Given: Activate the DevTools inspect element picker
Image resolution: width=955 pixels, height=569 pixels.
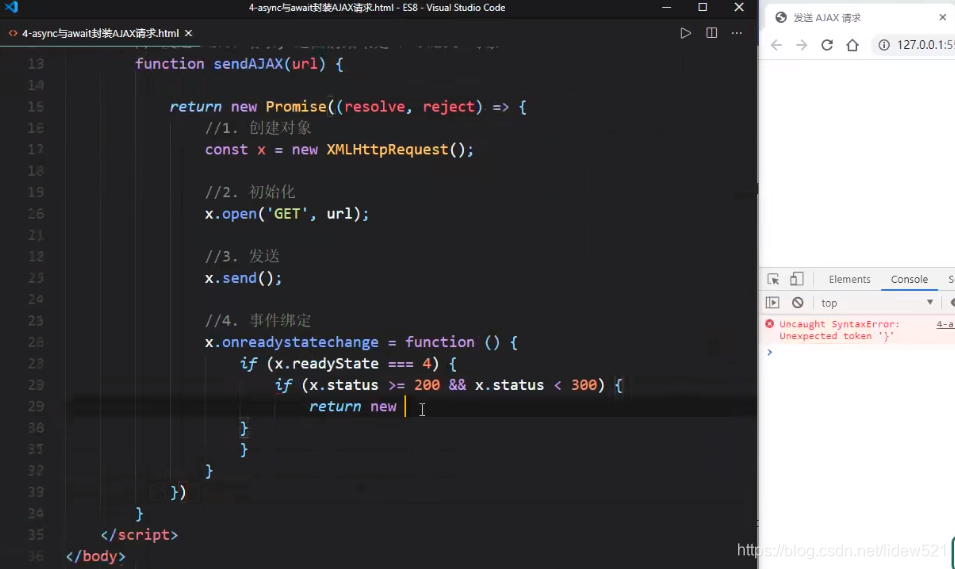Looking at the screenshot, I should point(773,279).
